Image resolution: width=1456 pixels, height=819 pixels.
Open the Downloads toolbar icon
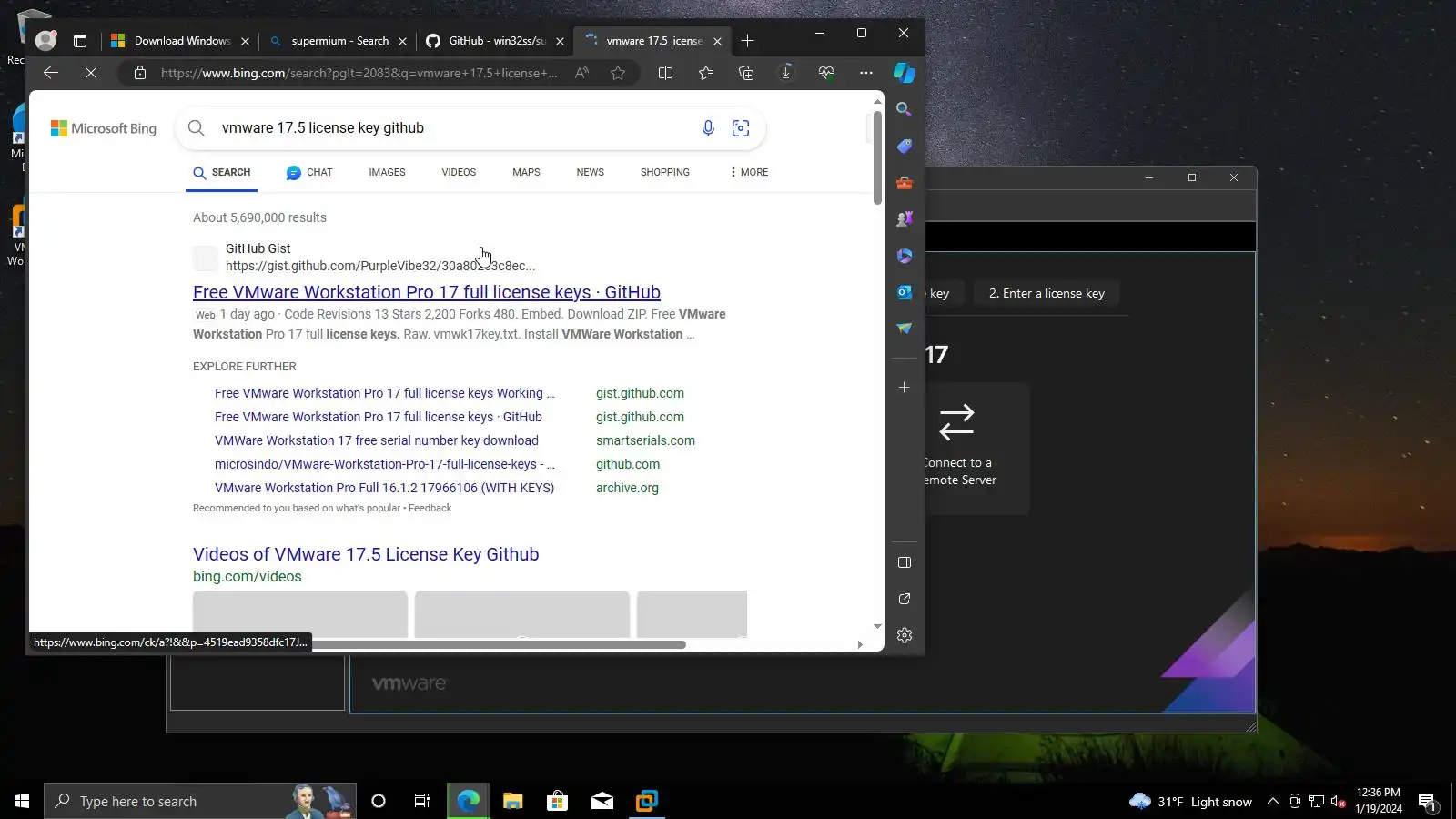pos(786,73)
